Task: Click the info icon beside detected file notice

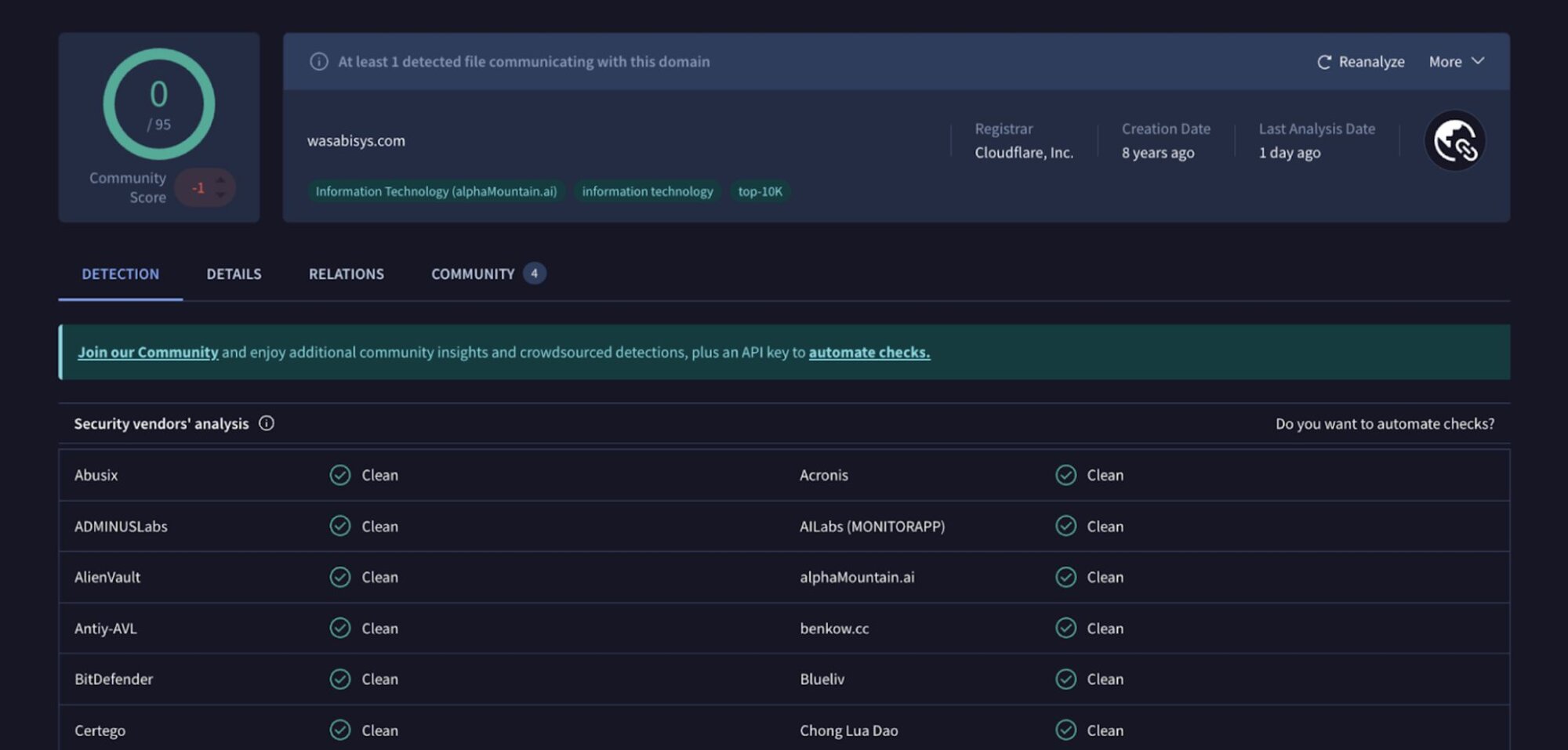Action: [318, 61]
